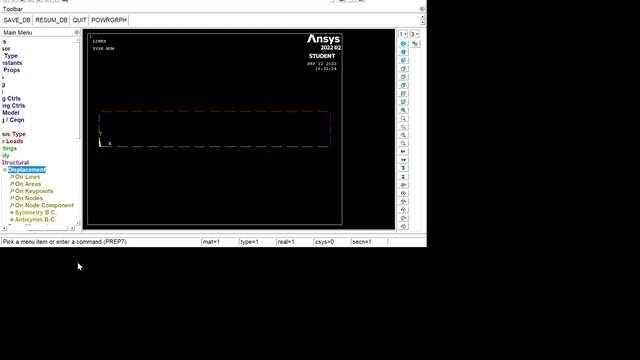The image size is (640, 360).
Task: Pan the model up
Action: [403, 168]
